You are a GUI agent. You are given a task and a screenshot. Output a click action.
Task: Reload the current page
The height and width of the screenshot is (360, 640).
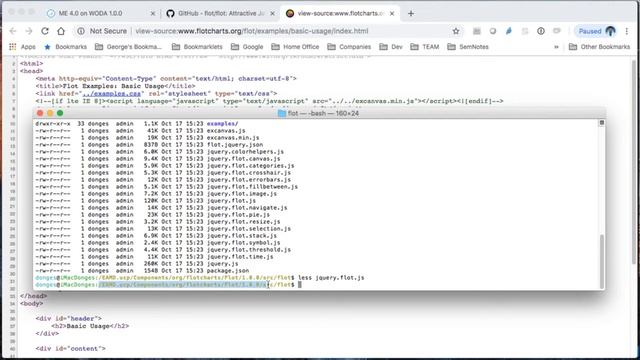click(45, 31)
